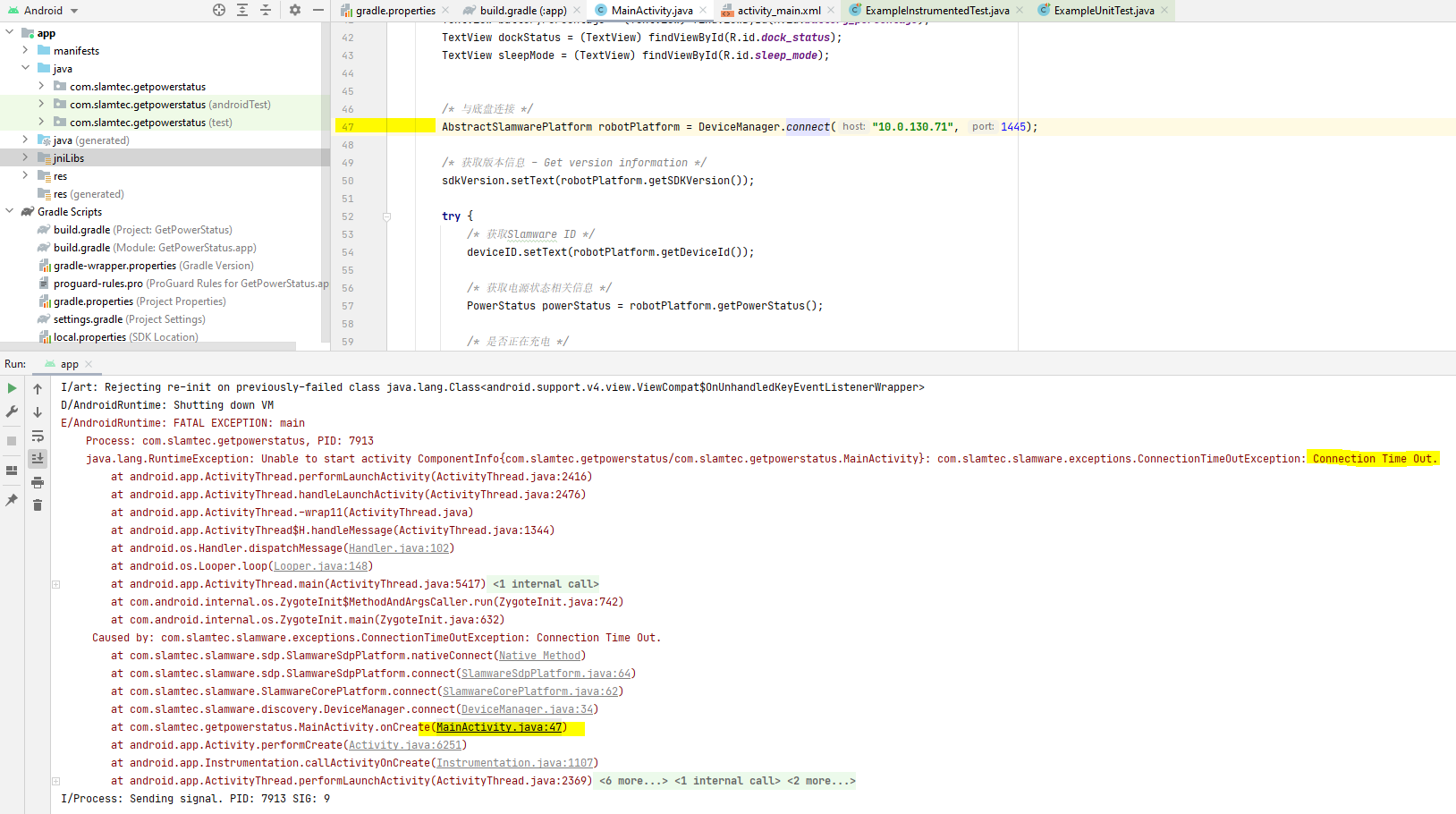
Task: Open the ExampleUnitTest.java tab
Action: click(1105, 10)
